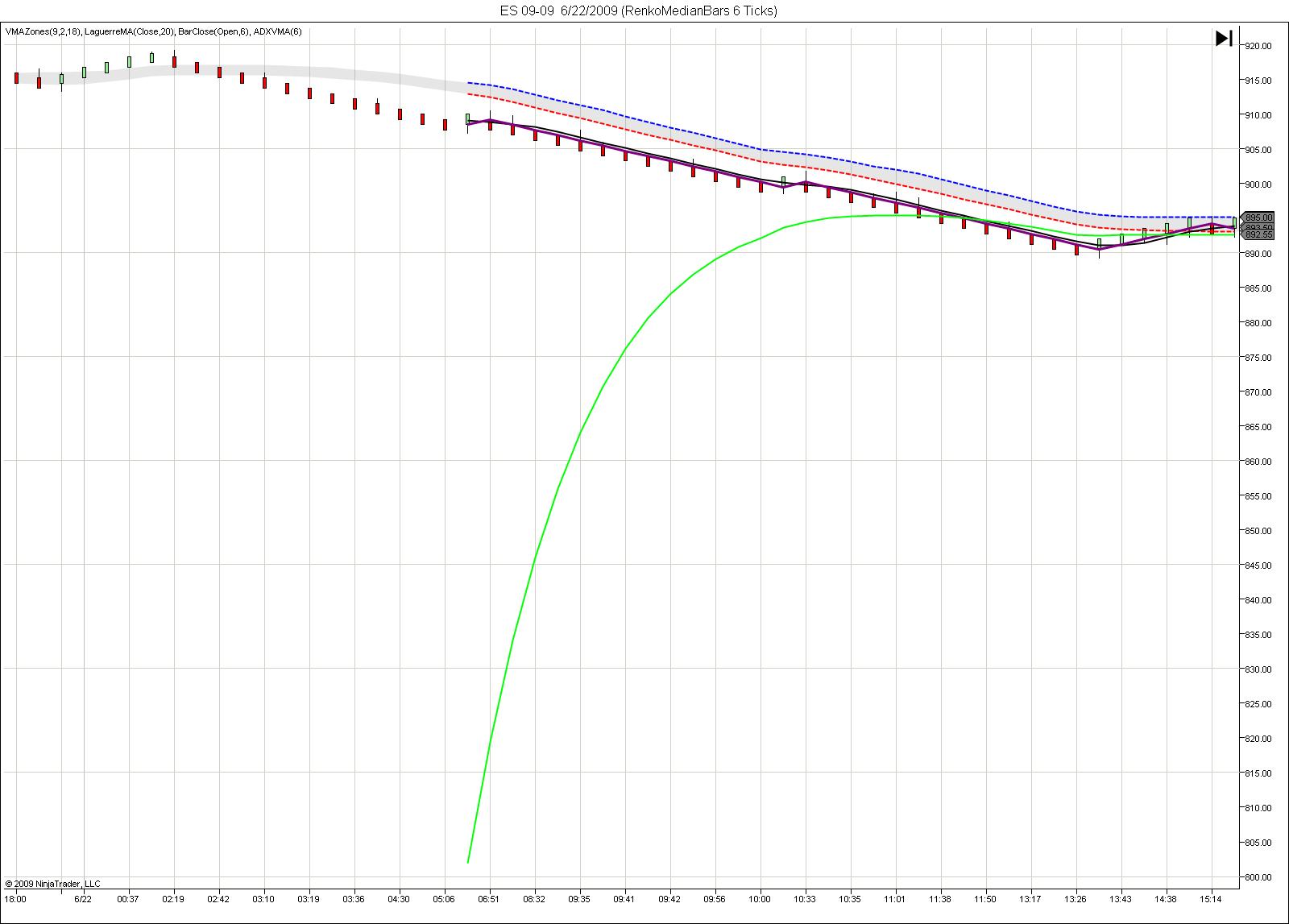
Task: Select the LaguerreMA(Close,20) indicator label
Action: coord(129,31)
